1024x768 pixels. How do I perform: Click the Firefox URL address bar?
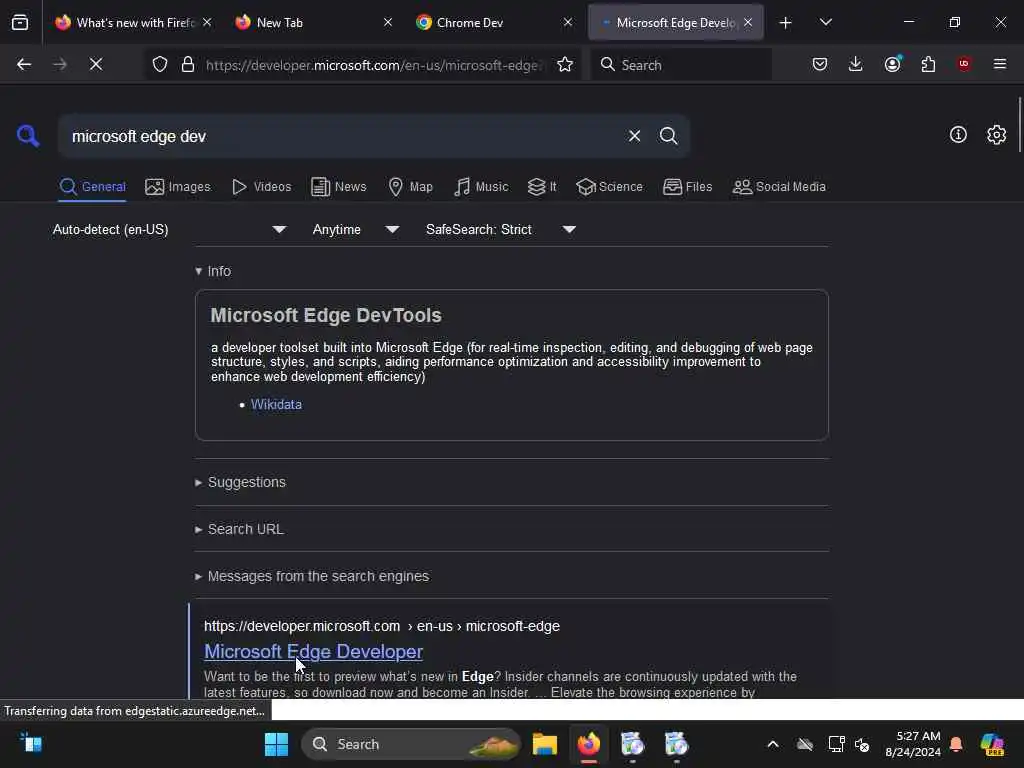(x=372, y=65)
